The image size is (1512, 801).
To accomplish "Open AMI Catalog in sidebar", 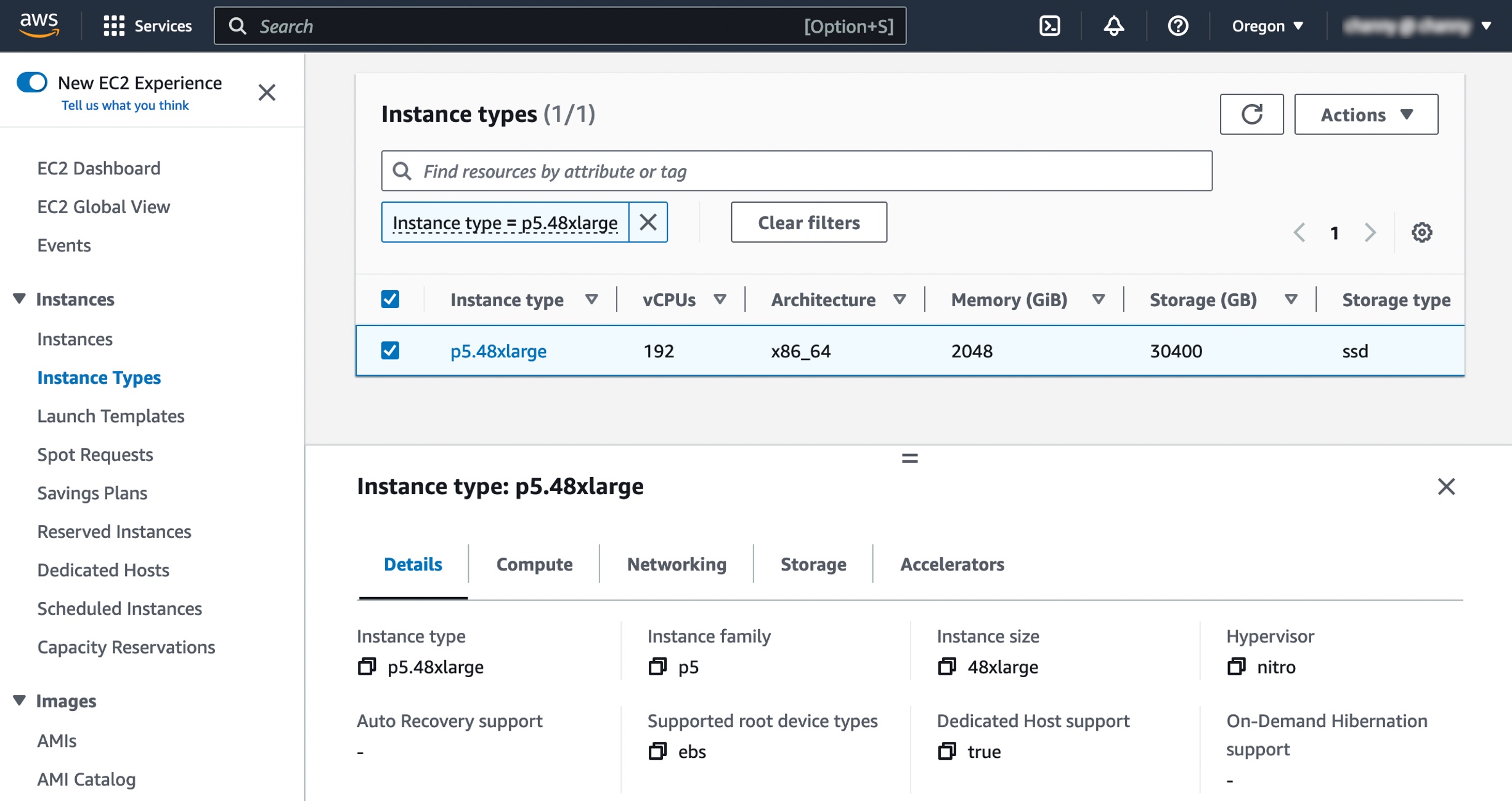I will point(86,779).
